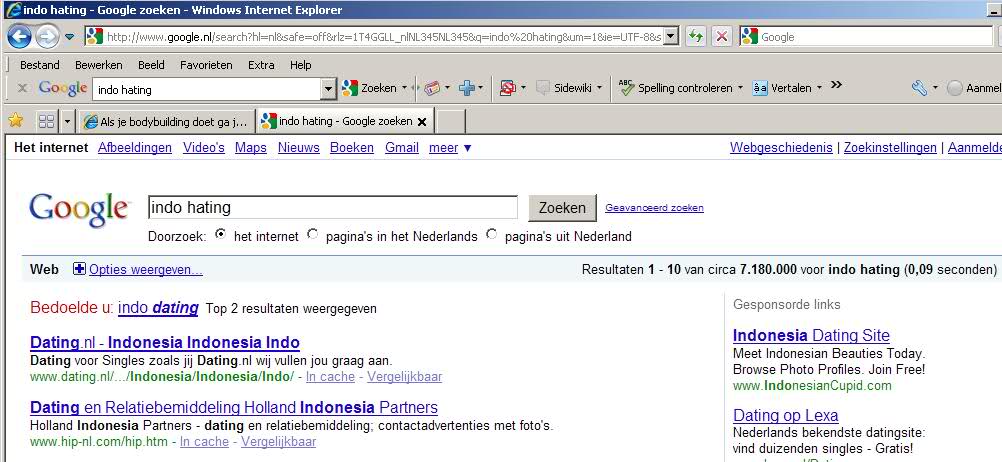1002x462 pixels.
Task: Switch to 'Als je bodybuilding doet' tab
Action: point(165,122)
